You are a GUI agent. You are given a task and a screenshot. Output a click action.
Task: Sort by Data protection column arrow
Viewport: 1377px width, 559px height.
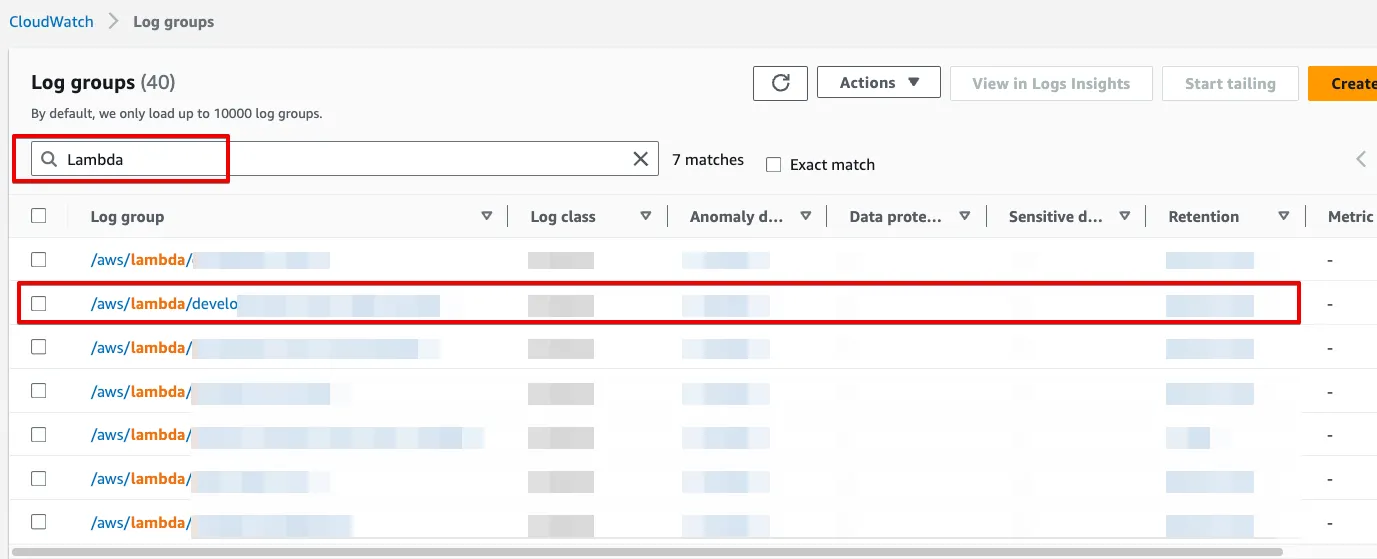(x=965, y=216)
